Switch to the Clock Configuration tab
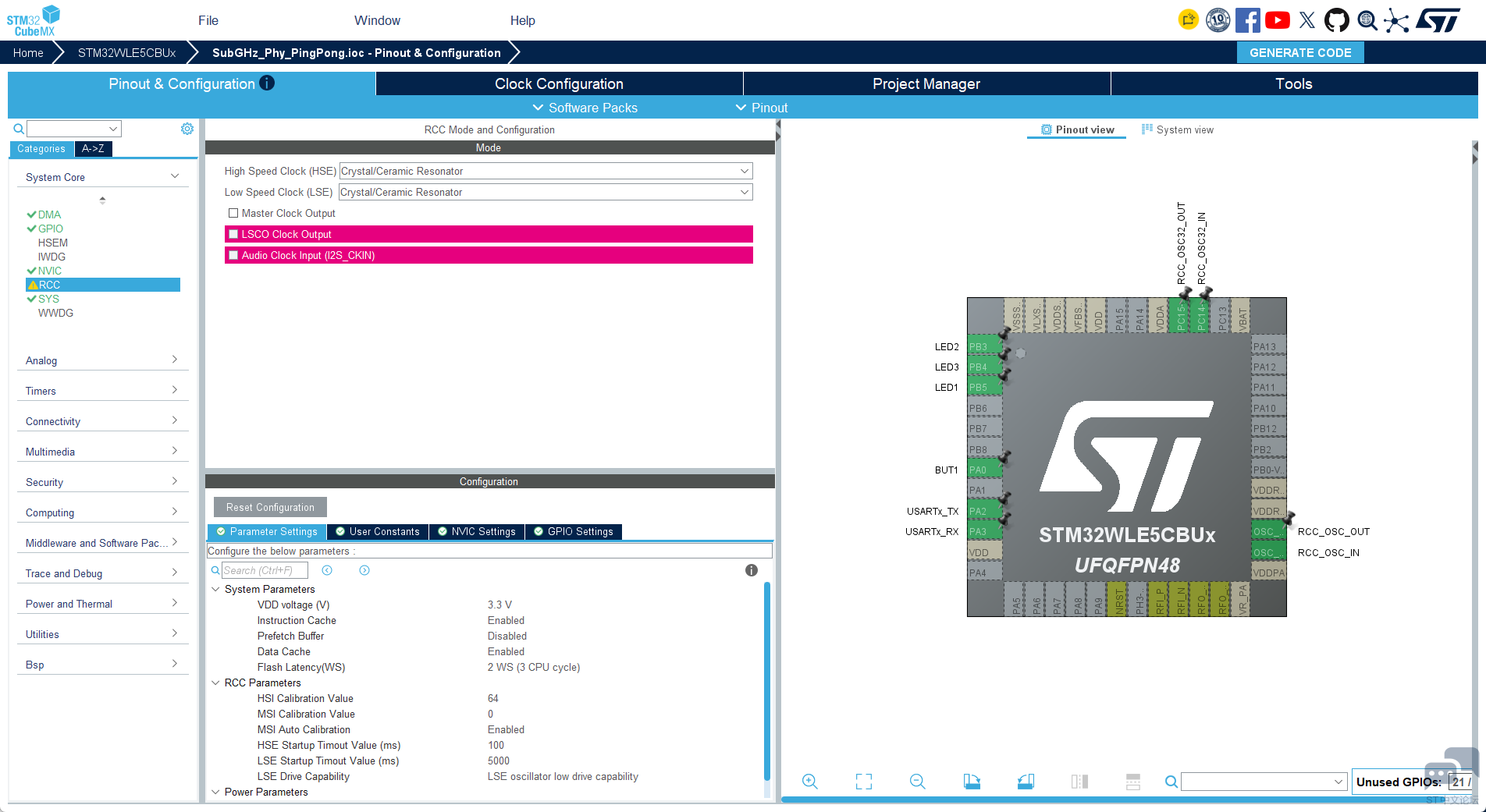The width and height of the screenshot is (1486, 812). [559, 83]
